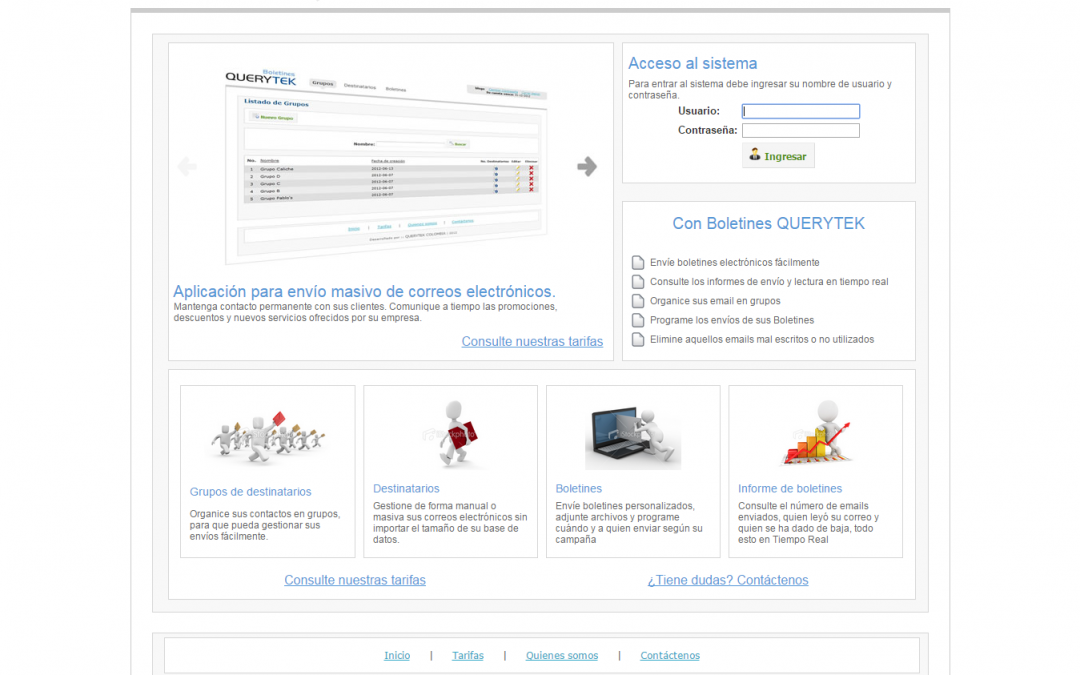Click text Envíe boletines electrónicos fácilmente
This screenshot has height=675, width=1080.
pyautogui.click(x=734, y=262)
